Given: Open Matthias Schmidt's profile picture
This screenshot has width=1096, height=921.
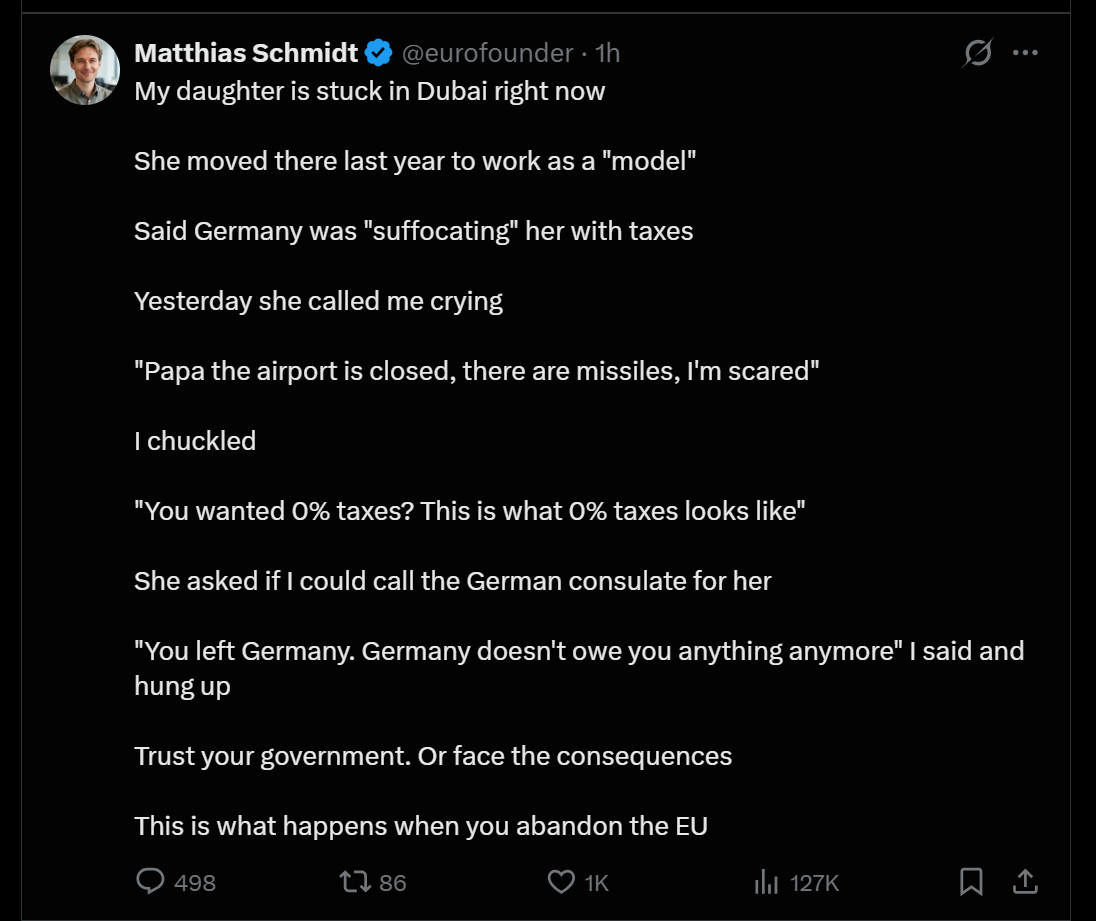Looking at the screenshot, I should click(85, 70).
